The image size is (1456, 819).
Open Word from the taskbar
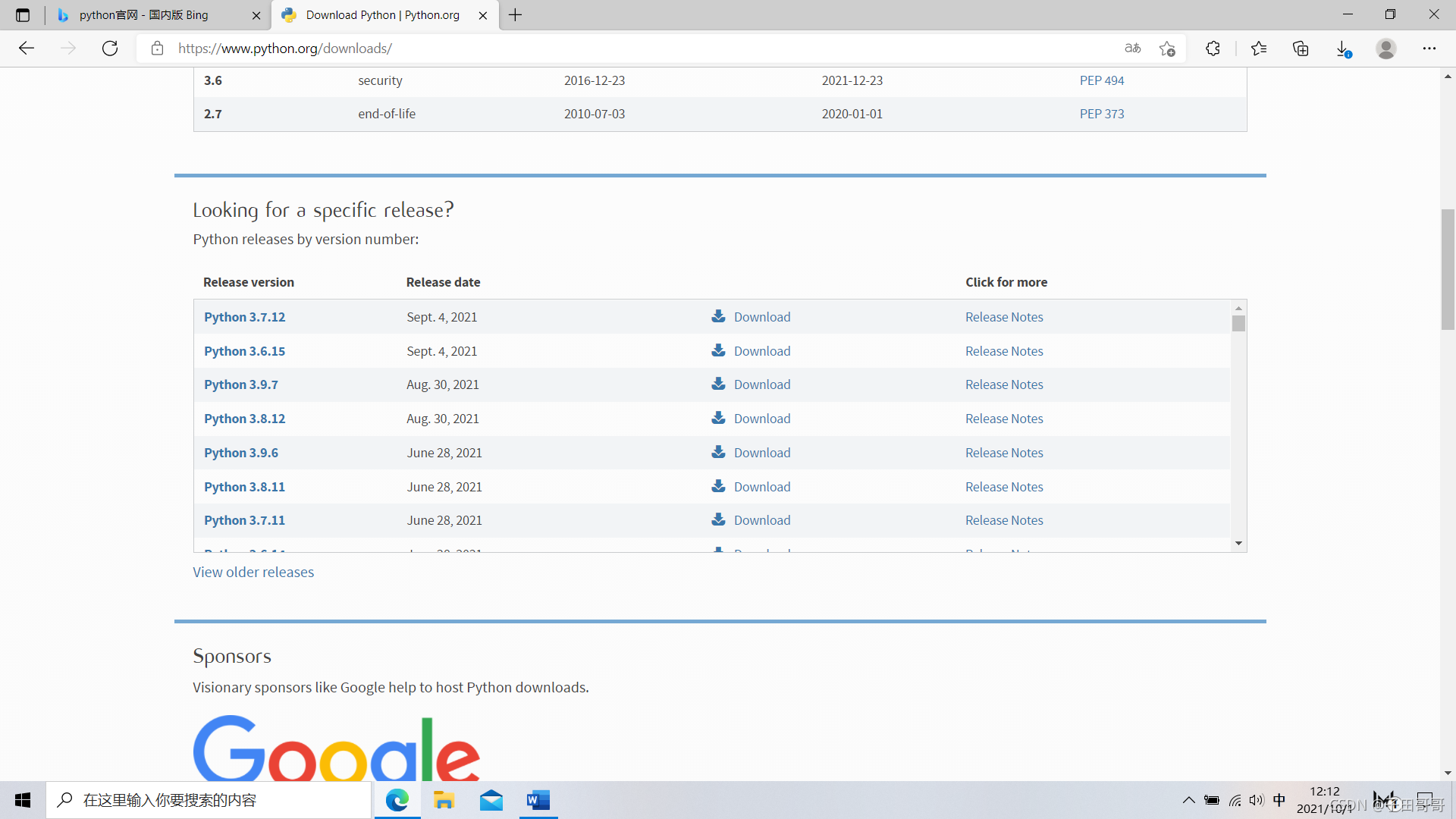pyautogui.click(x=538, y=800)
